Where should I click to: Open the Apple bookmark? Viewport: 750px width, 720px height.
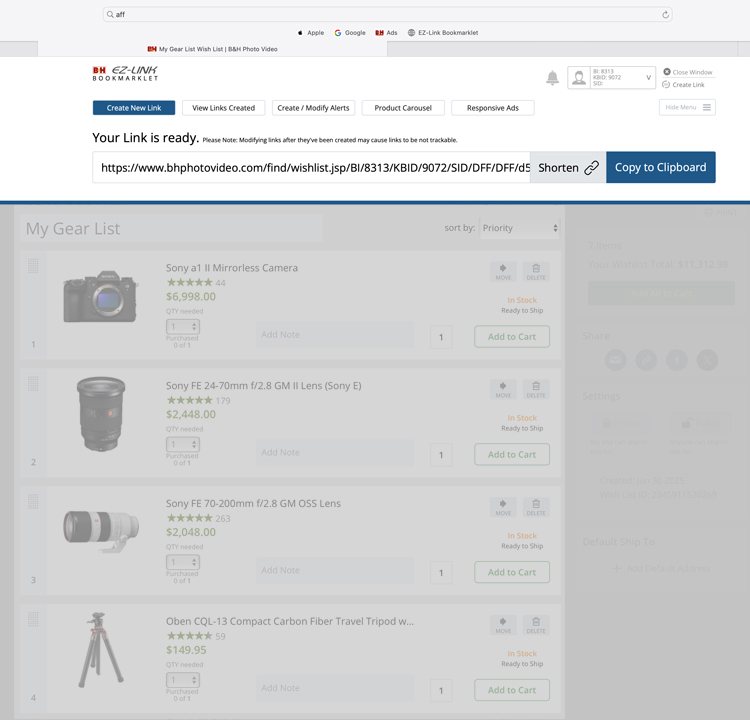(x=311, y=33)
